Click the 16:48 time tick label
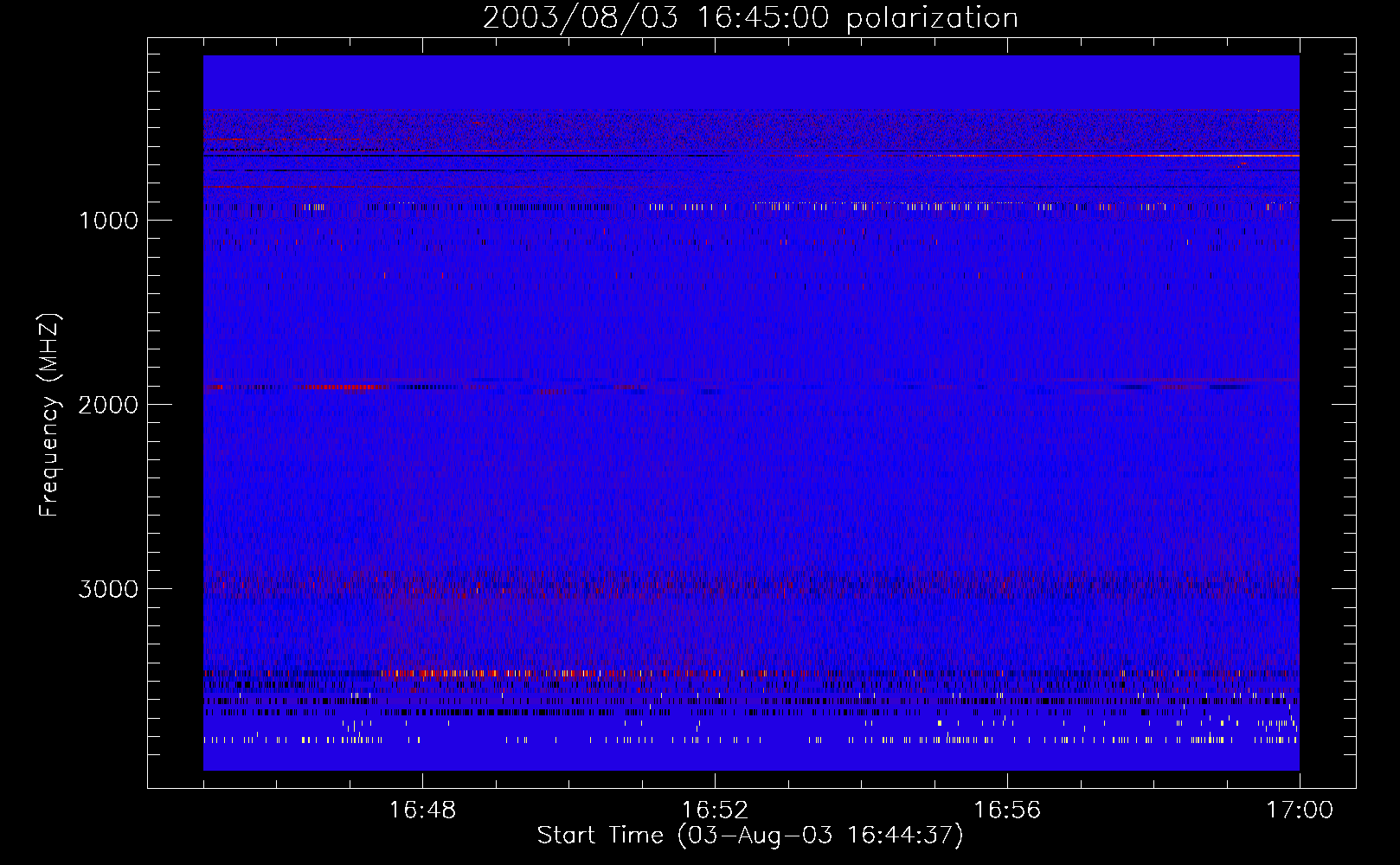 (x=422, y=811)
